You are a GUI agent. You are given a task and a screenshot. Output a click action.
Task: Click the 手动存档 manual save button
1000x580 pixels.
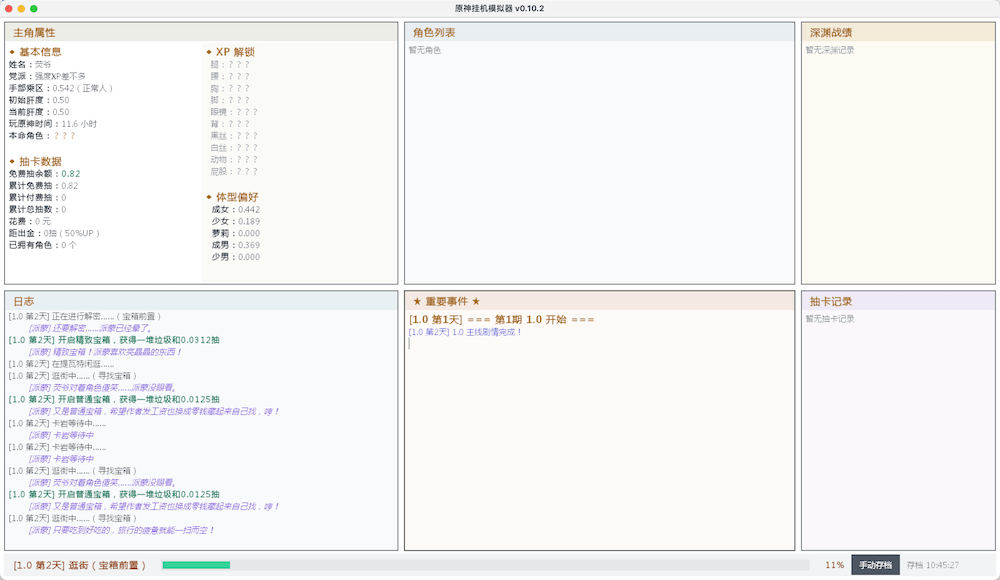click(x=875, y=565)
